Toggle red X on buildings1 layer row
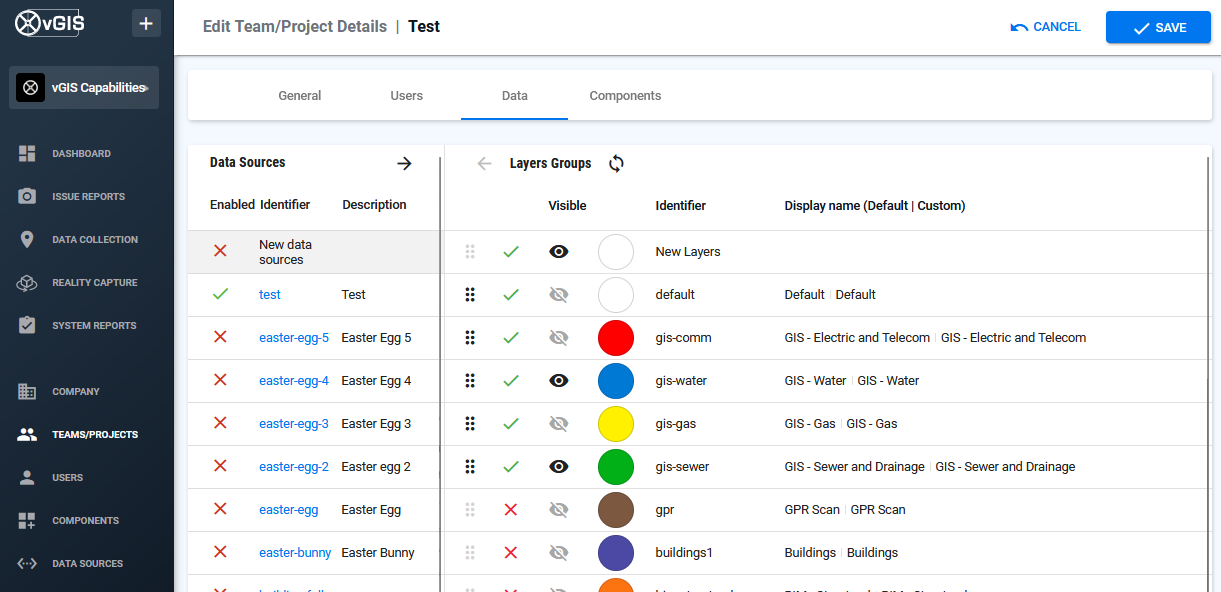Viewport: 1221px width, 592px height. (x=511, y=553)
